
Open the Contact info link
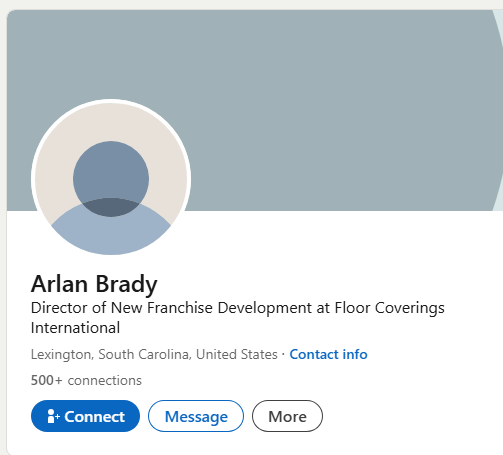pyautogui.click(x=328, y=354)
